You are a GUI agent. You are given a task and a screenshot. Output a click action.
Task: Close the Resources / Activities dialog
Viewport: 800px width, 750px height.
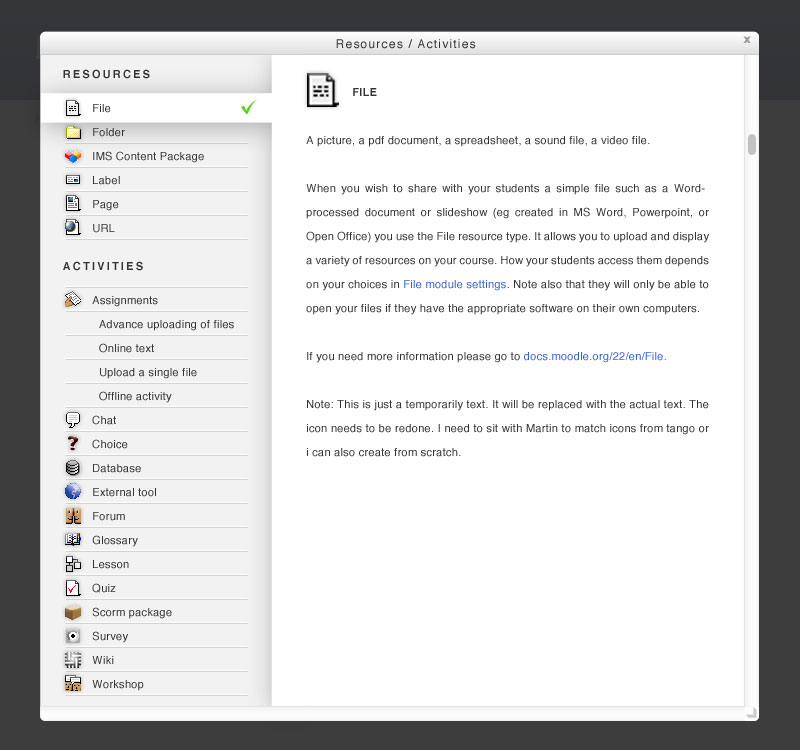(x=747, y=40)
